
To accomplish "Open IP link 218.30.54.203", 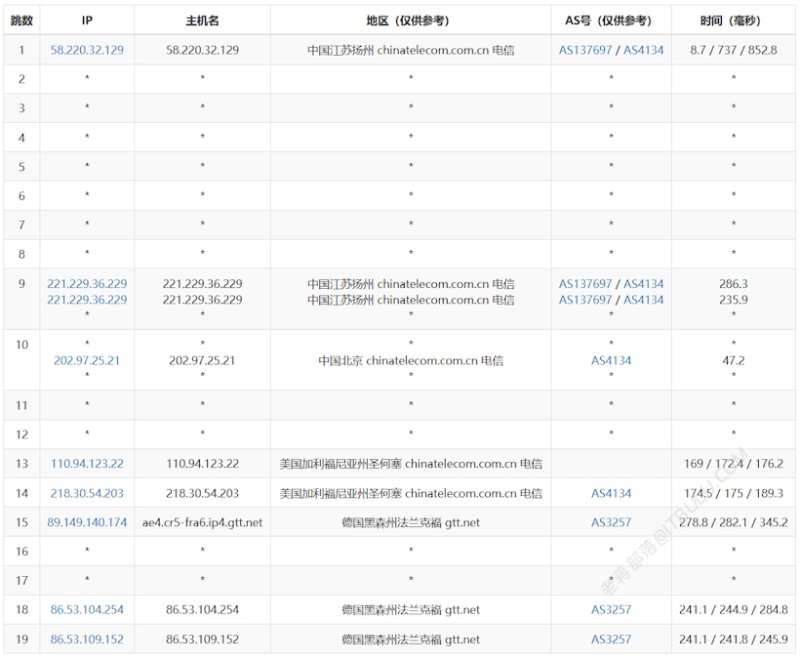I will pos(87,493).
